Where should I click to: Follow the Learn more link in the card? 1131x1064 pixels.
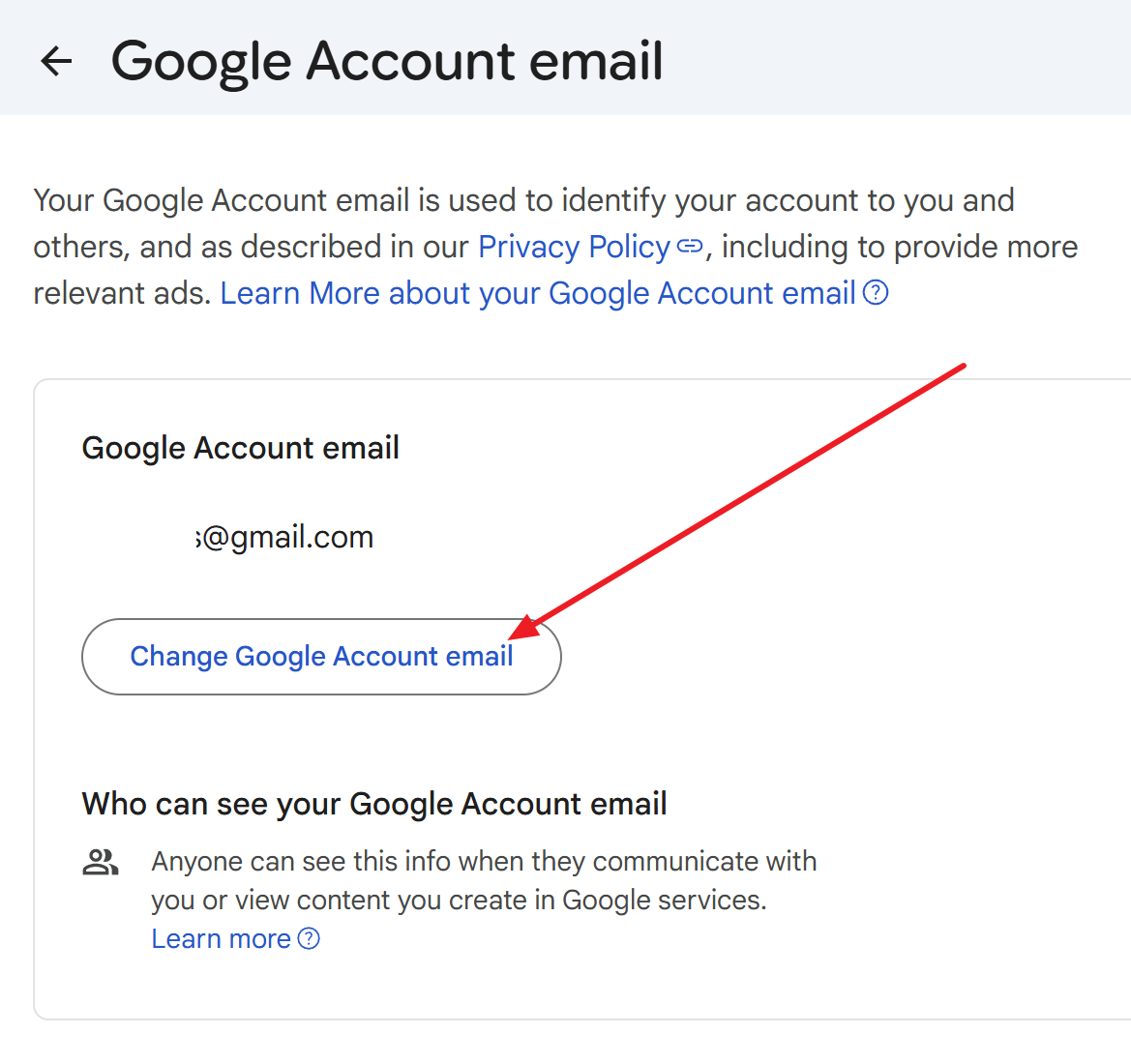[x=222, y=938]
